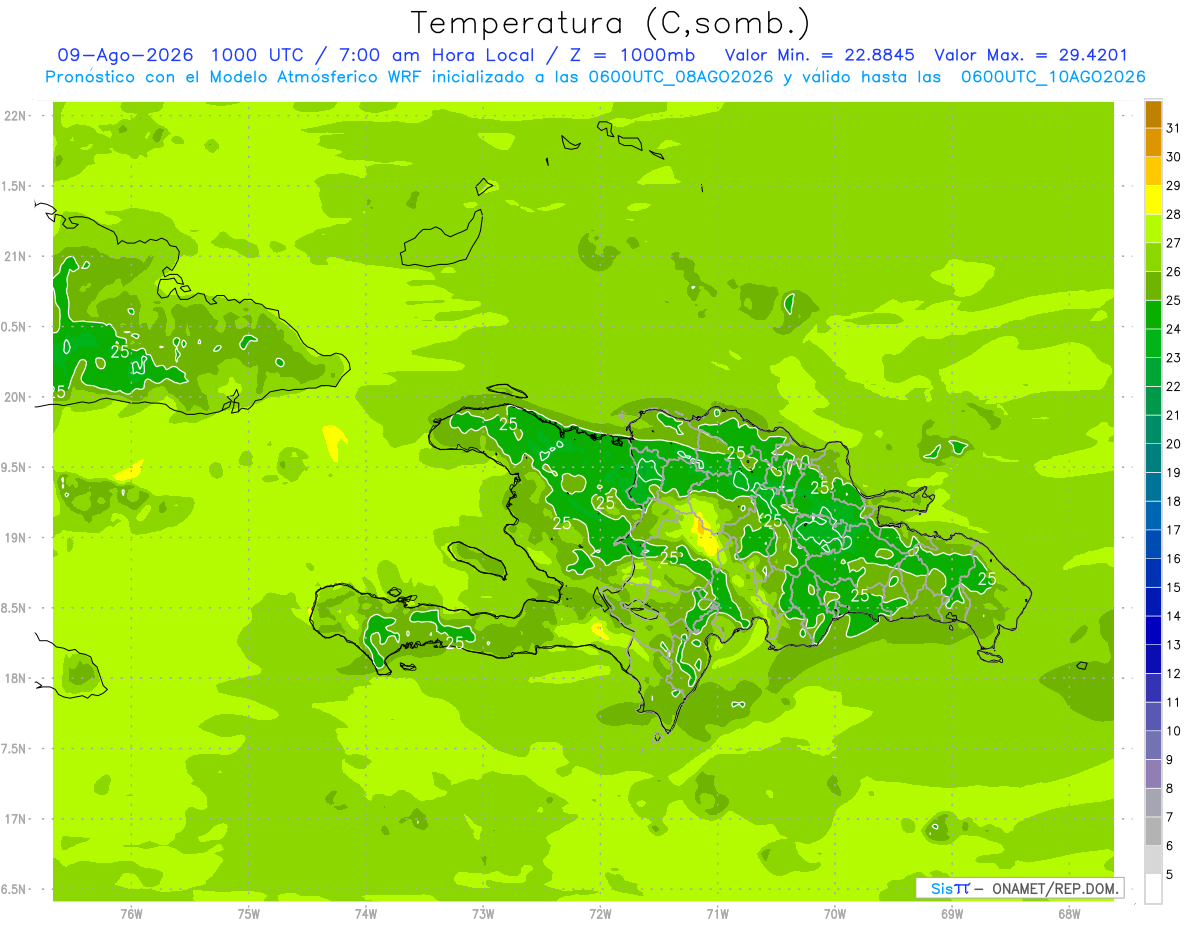The width and height of the screenshot is (1200, 927).
Task: Click the legend value label 28
Action: pos(1173,214)
